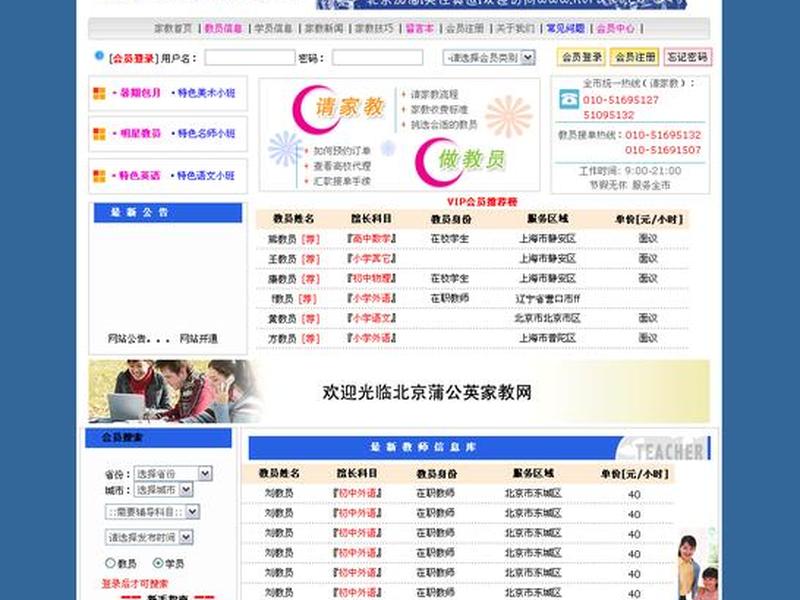This screenshot has width=800, height=600.
Task: Click the TEACHER graphic on the 最新教师信息库 header
Action: (x=662, y=449)
